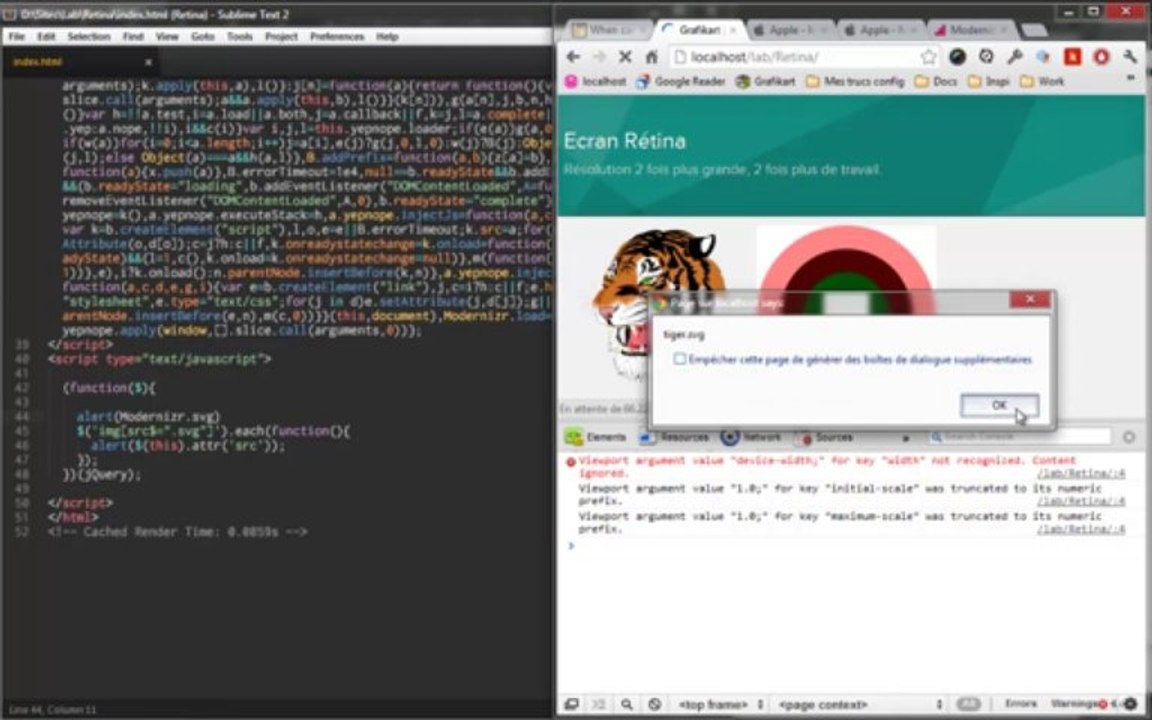Open the View menu in Sublime Text
1152x720 pixels.
click(167, 36)
